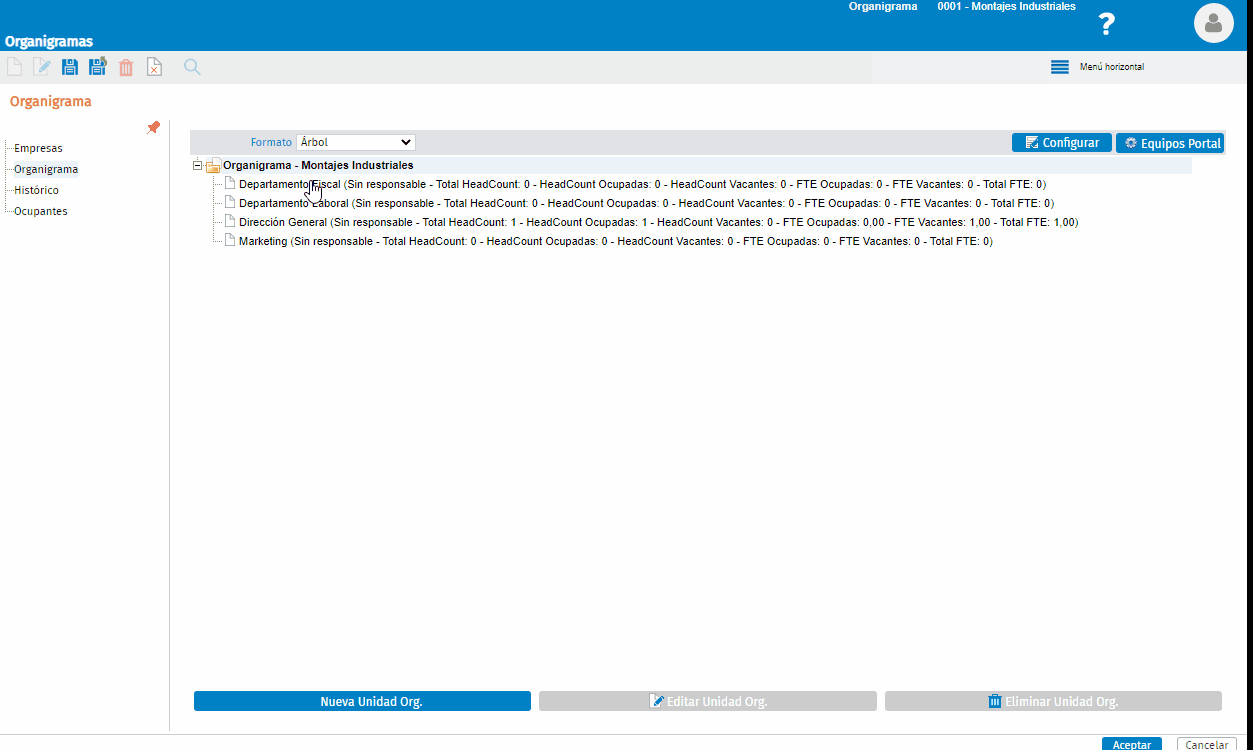Viewport: 1253px width, 750px height.
Task: Open Empresas in the side menu
Action: pyautogui.click(x=38, y=148)
